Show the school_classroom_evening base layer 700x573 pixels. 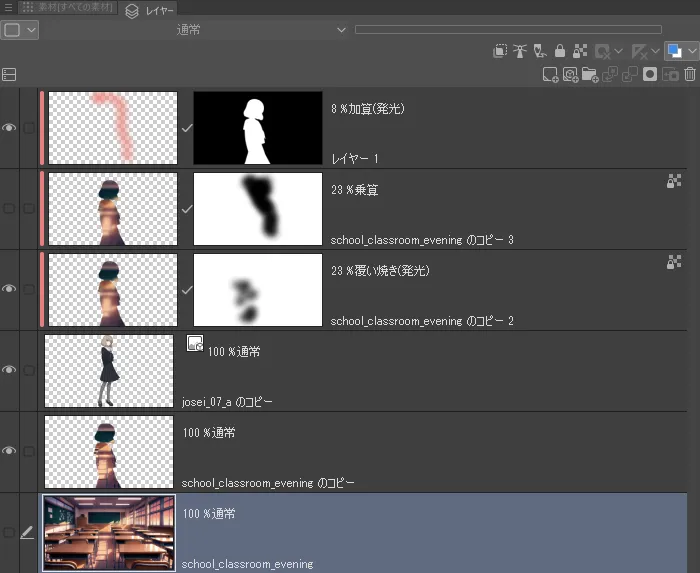click(9, 532)
